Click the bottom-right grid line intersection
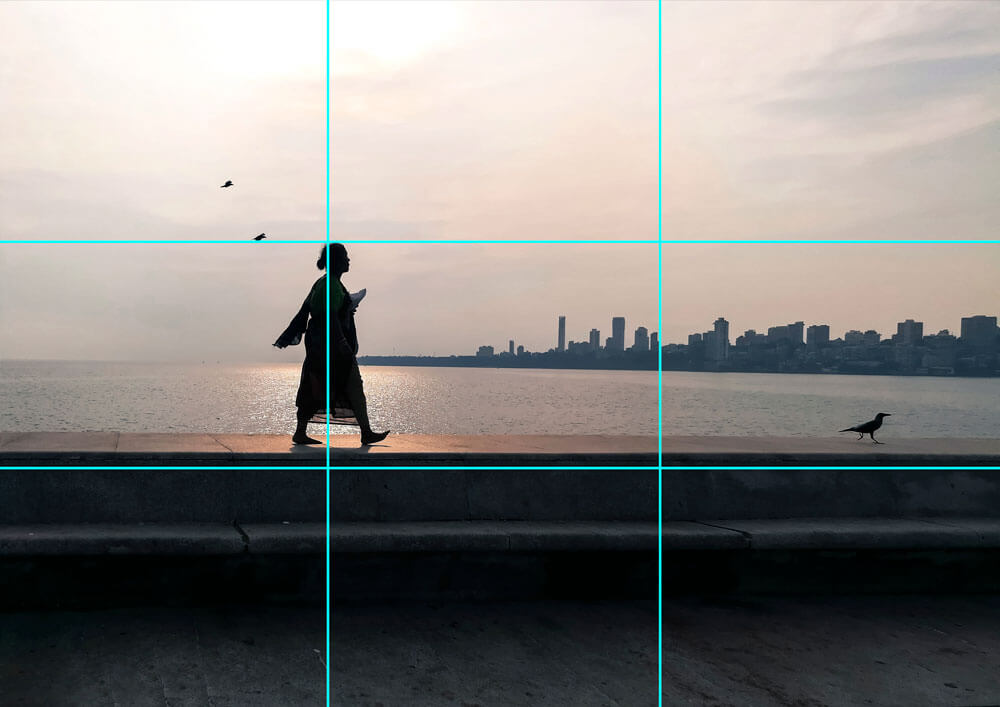The height and width of the screenshot is (707, 1000). tap(660, 467)
